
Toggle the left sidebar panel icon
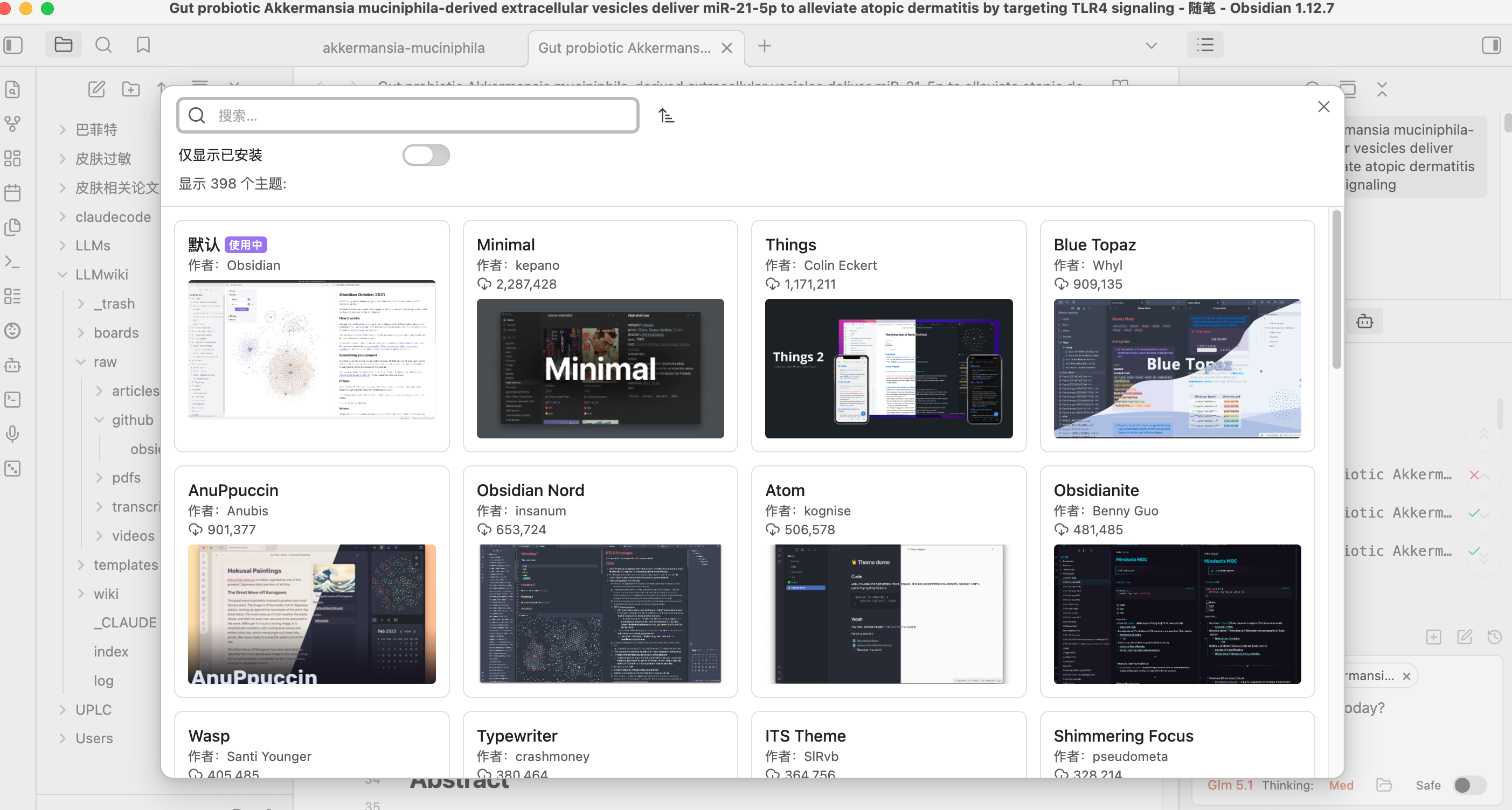pos(13,45)
